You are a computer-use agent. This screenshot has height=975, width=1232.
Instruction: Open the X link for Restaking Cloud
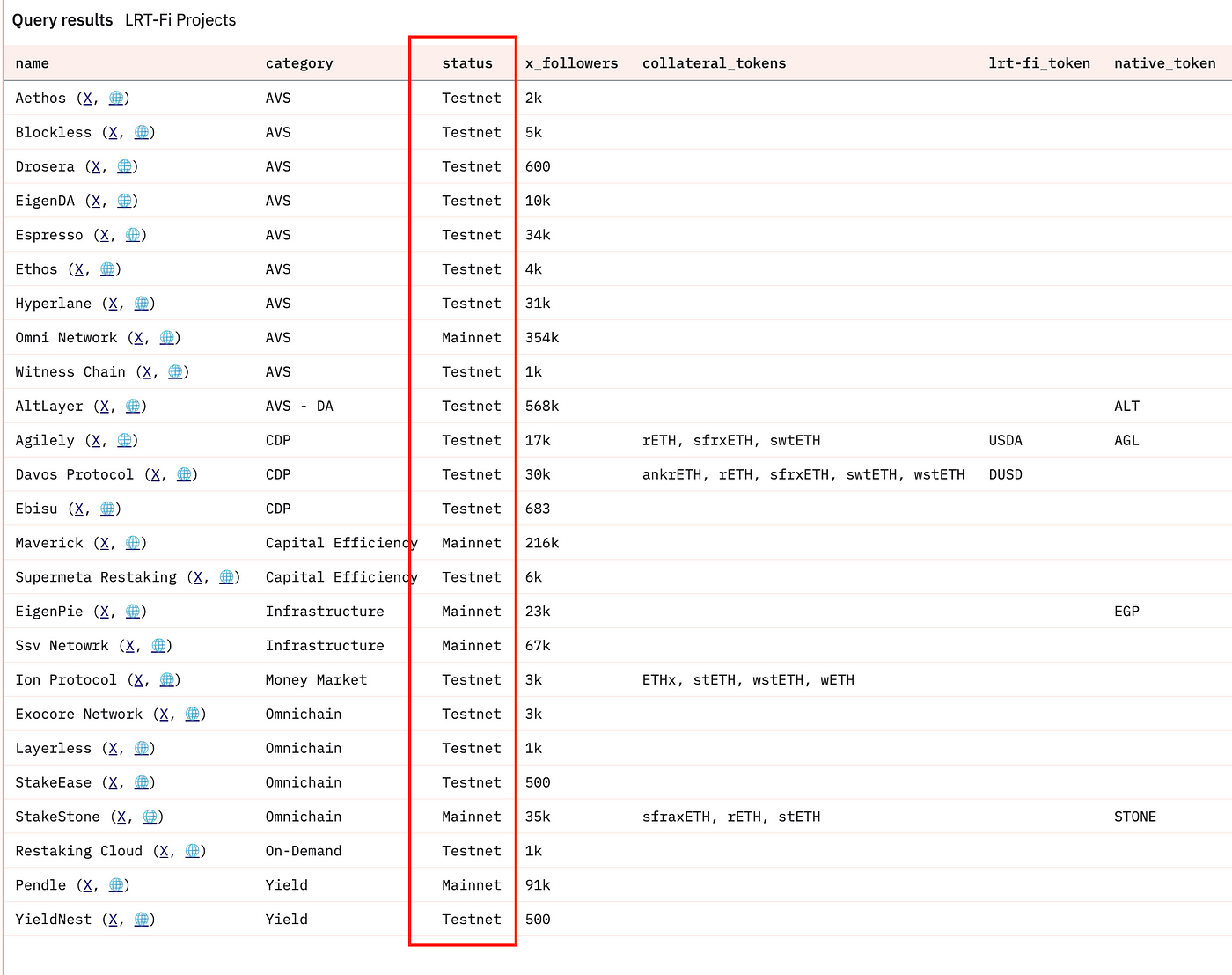[164, 851]
